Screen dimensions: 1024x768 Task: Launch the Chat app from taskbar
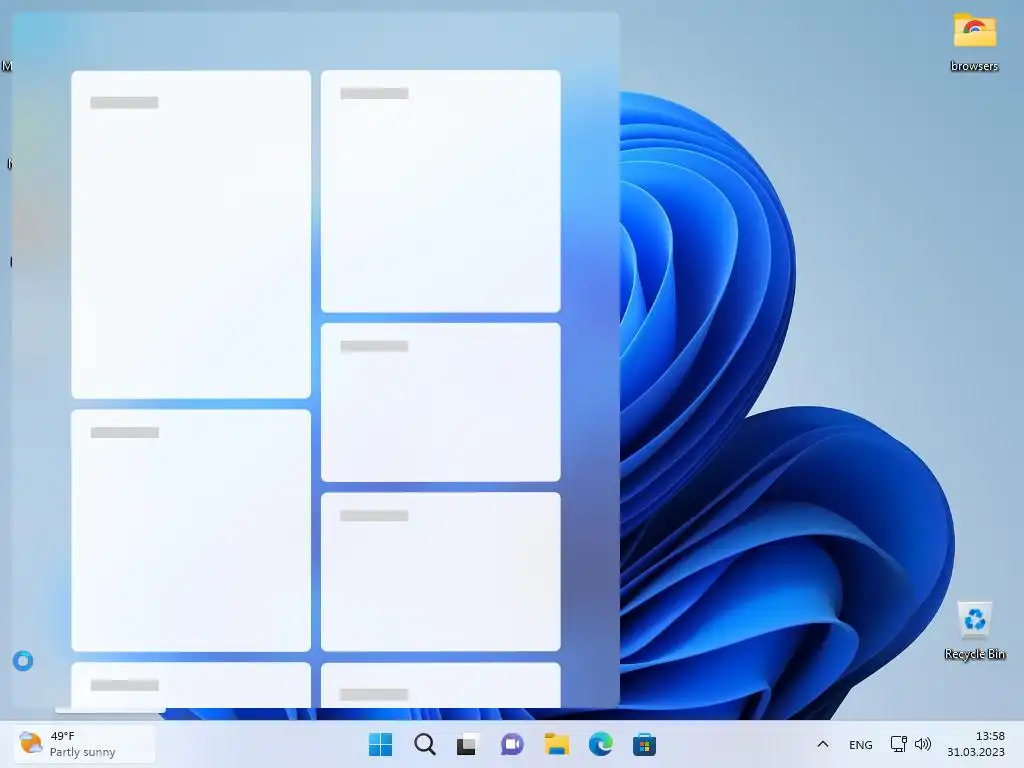click(x=512, y=744)
